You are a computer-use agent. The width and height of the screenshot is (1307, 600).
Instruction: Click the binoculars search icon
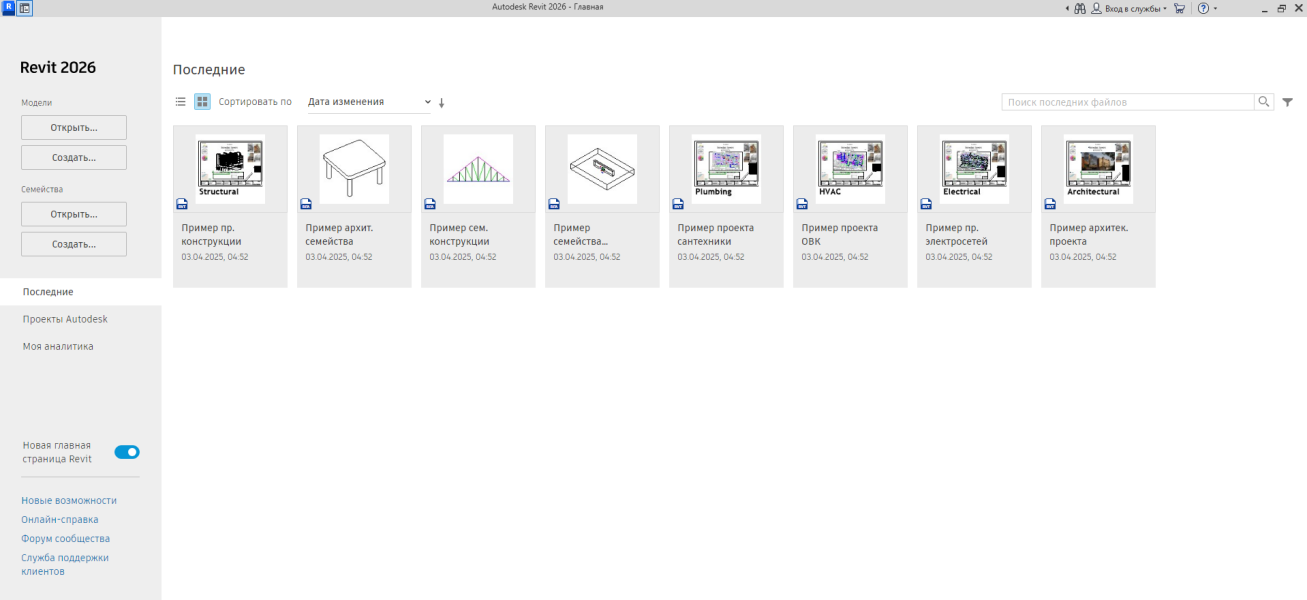point(1080,8)
